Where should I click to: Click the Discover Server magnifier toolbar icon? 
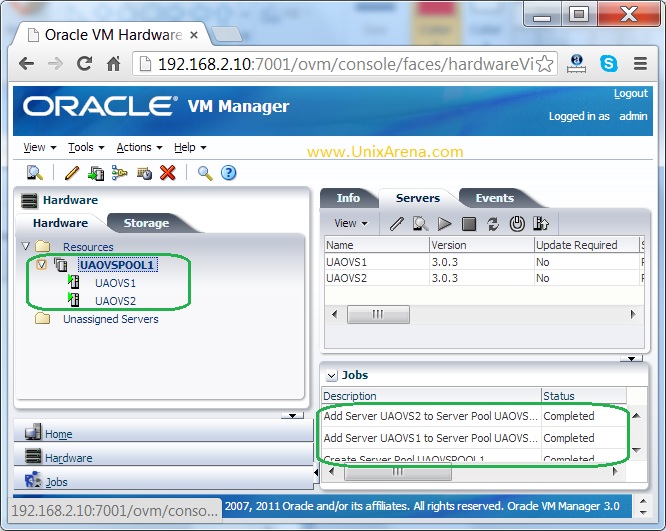35,172
